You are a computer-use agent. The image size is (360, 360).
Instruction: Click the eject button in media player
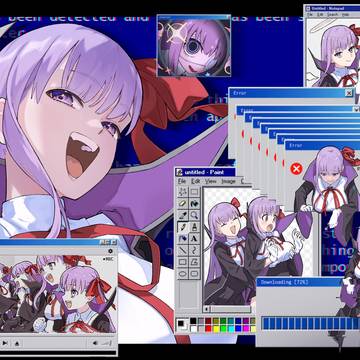click(x=17, y=343)
